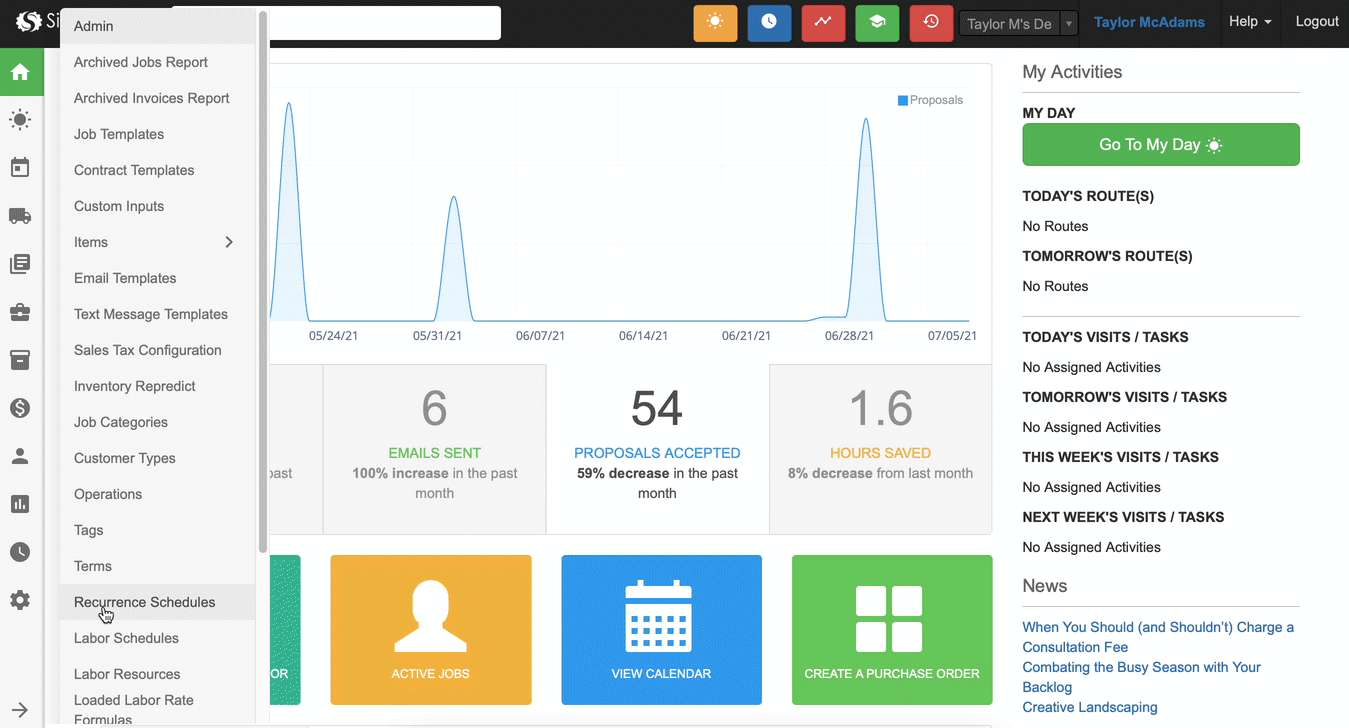
Task: Choose Email Templates in the admin menu
Action: pyautogui.click(x=125, y=278)
